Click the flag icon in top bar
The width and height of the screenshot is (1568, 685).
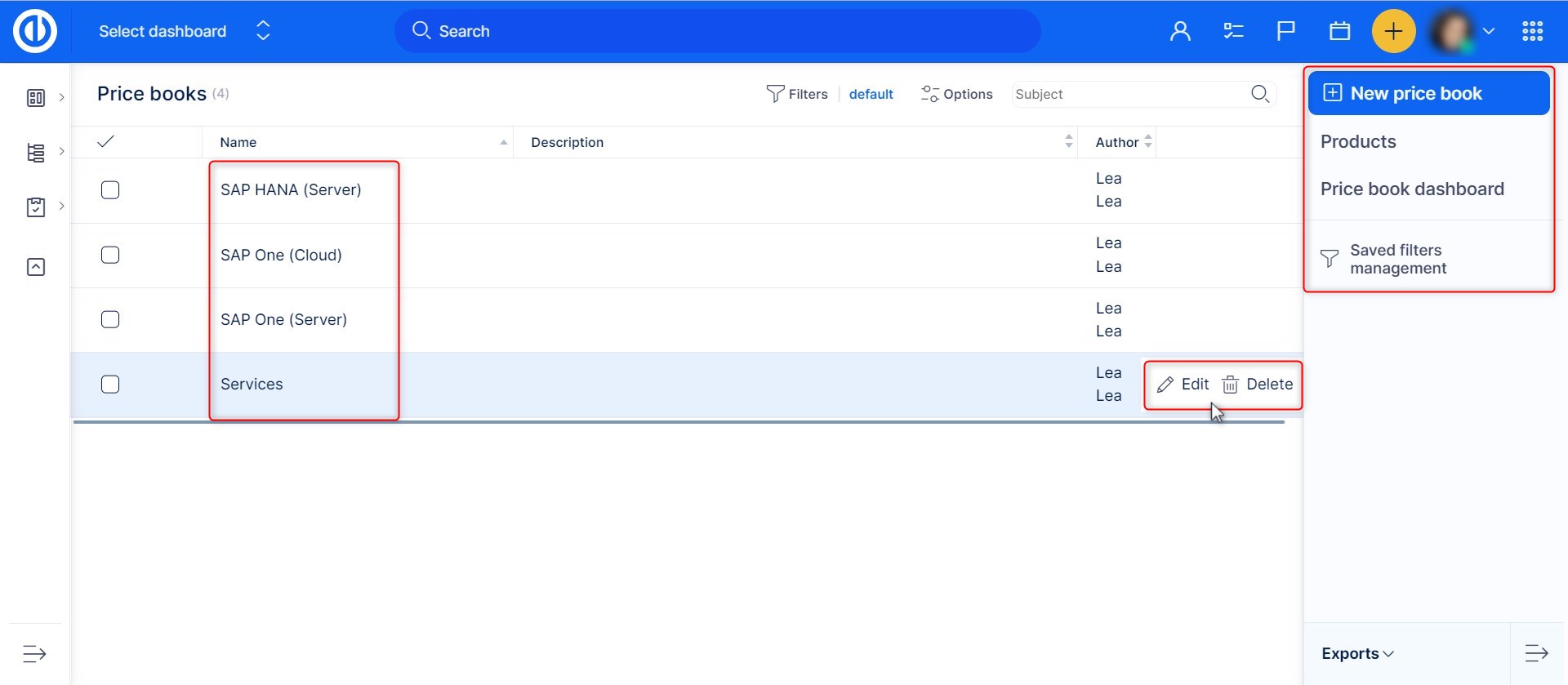[x=1286, y=31]
